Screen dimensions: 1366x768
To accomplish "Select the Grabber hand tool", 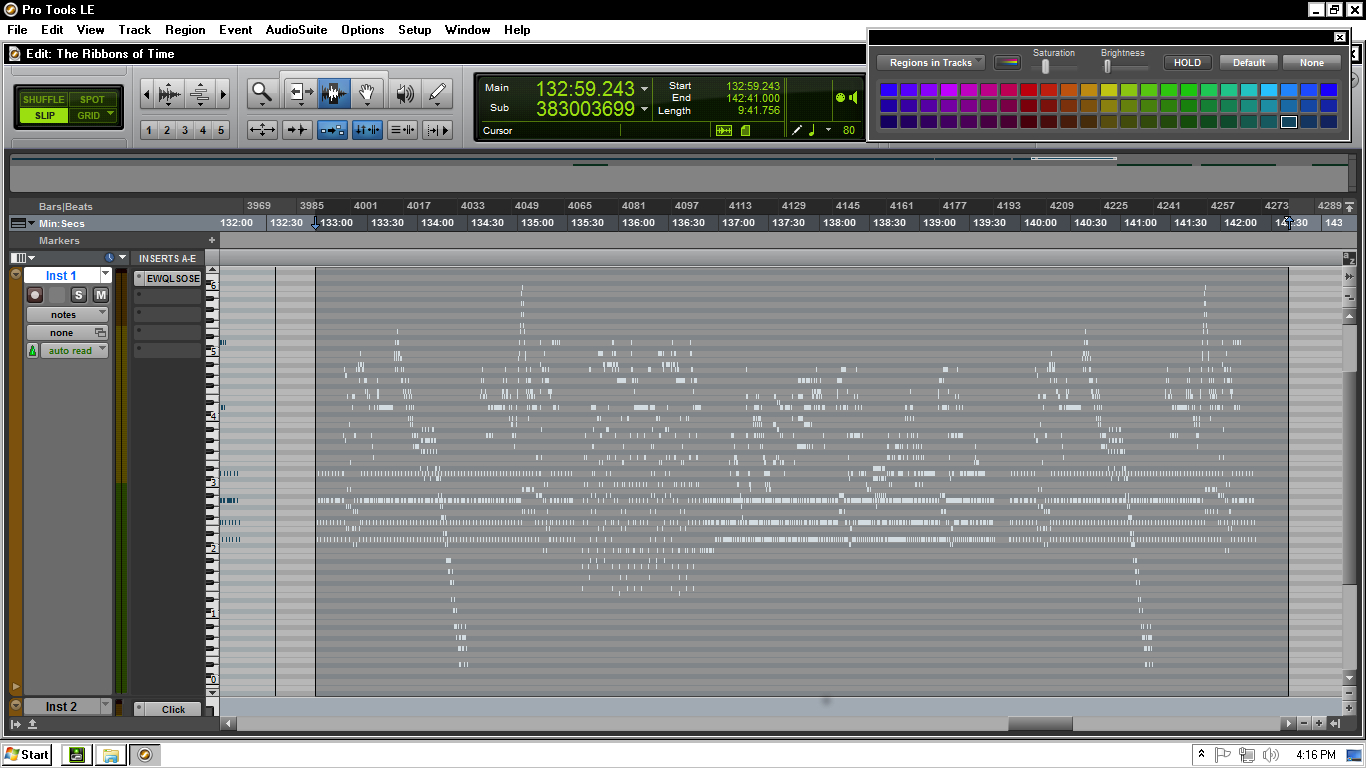I will tap(367, 94).
